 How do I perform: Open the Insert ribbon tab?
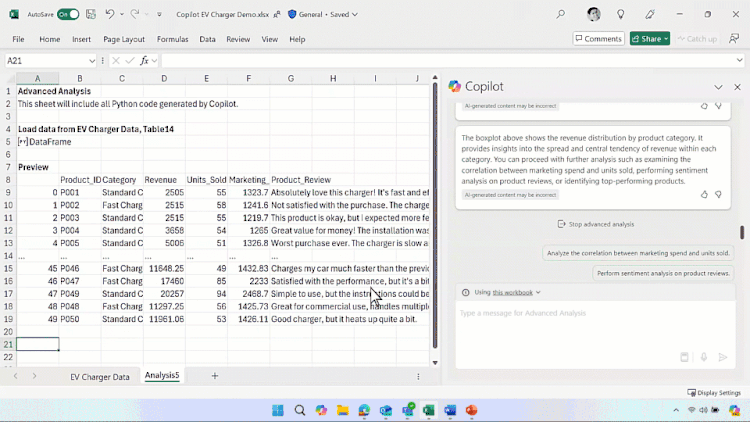(x=81, y=39)
